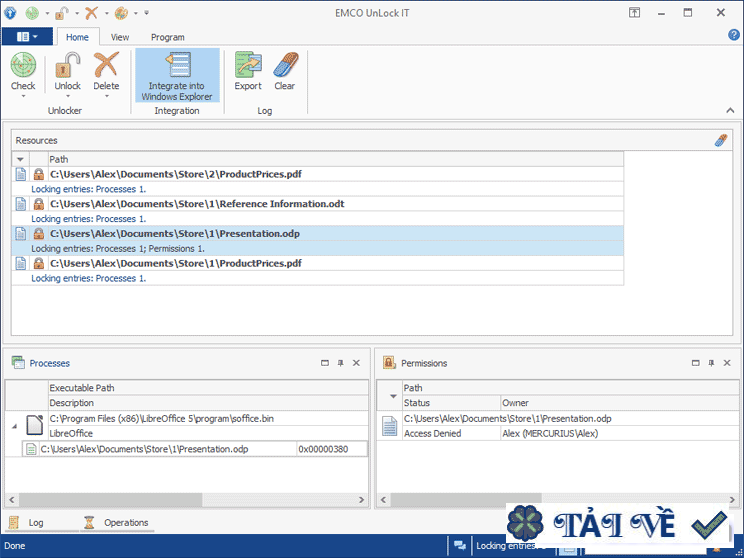
Task: Open the Resources column selector dropdown arrow
Action: 21,159
